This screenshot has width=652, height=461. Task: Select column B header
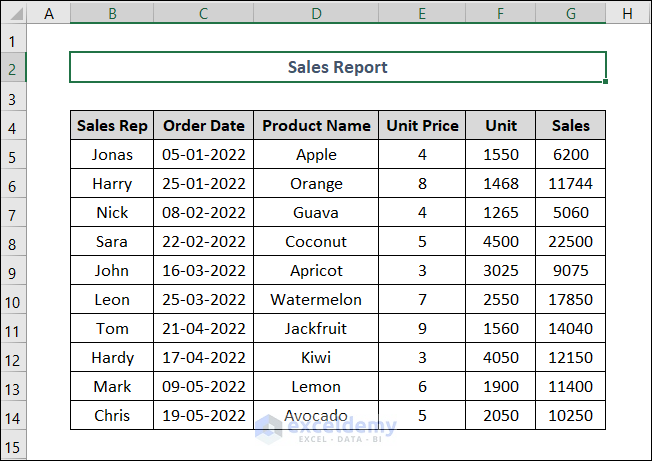[111, 13]
